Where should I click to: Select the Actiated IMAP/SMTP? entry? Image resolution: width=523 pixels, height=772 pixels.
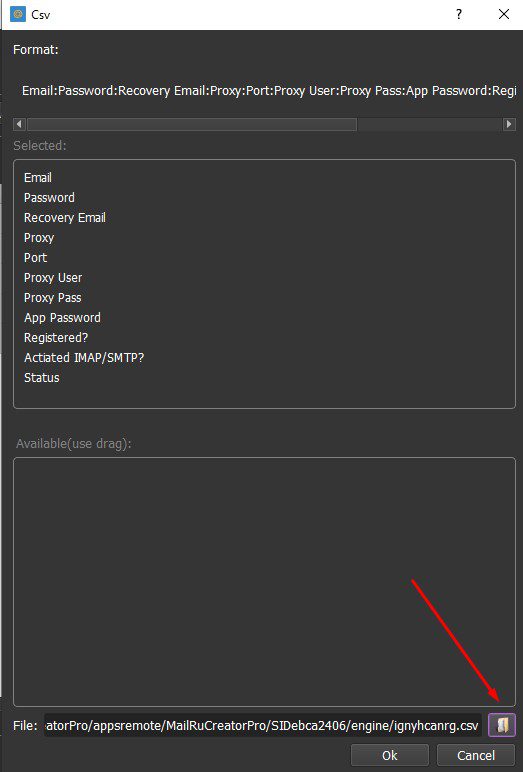coord(84,358)
